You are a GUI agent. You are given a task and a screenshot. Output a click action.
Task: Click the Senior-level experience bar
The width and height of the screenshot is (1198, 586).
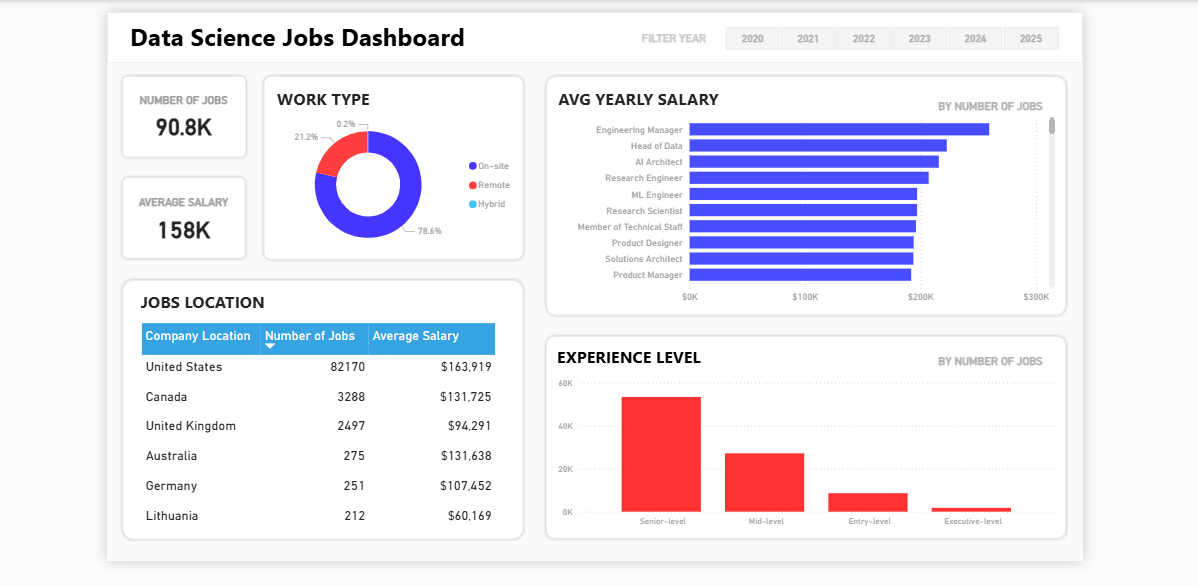coord(661,454)
